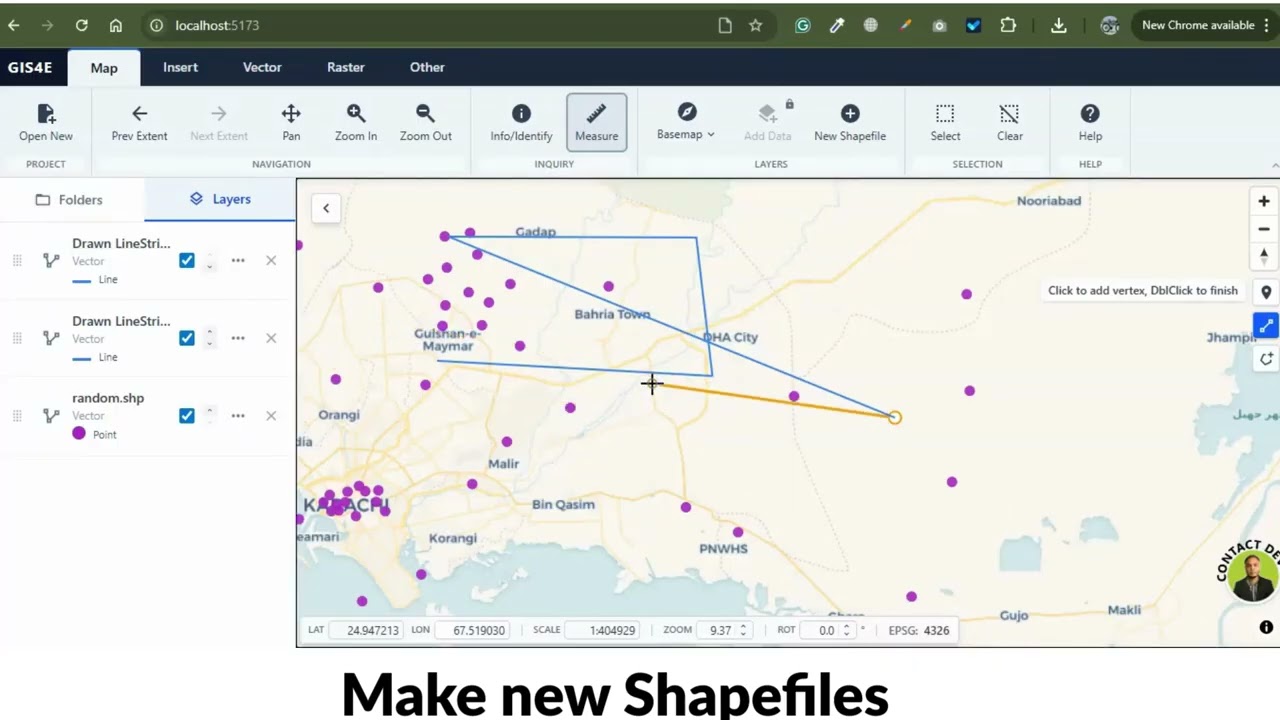1280x720 pixels.
Task: Click the New Chrome available button
Action: tap(1204, 25)
